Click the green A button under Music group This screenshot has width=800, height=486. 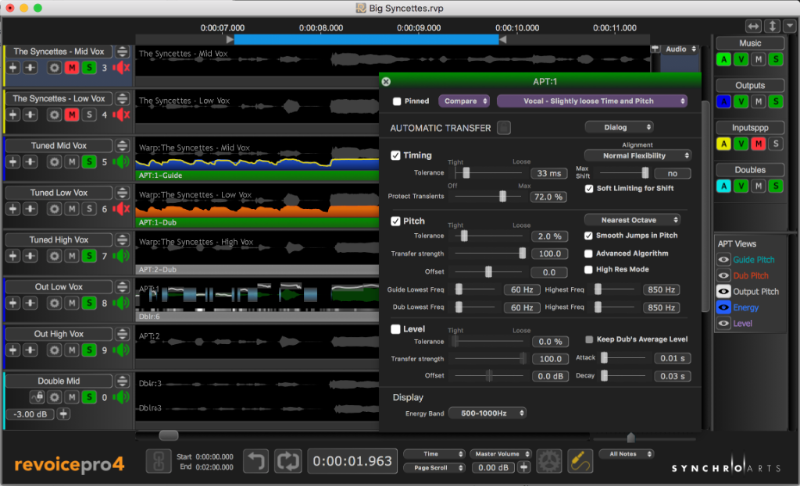pos(723,60)
